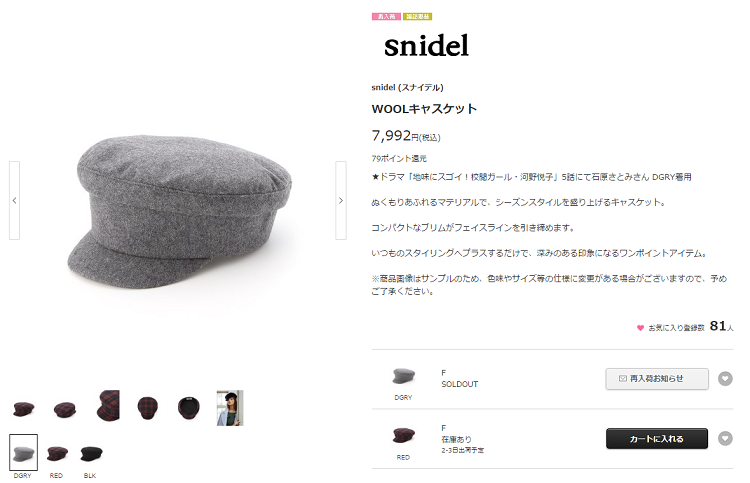Show the next product image
The image size is (750, 483).
tap(341, 200)
